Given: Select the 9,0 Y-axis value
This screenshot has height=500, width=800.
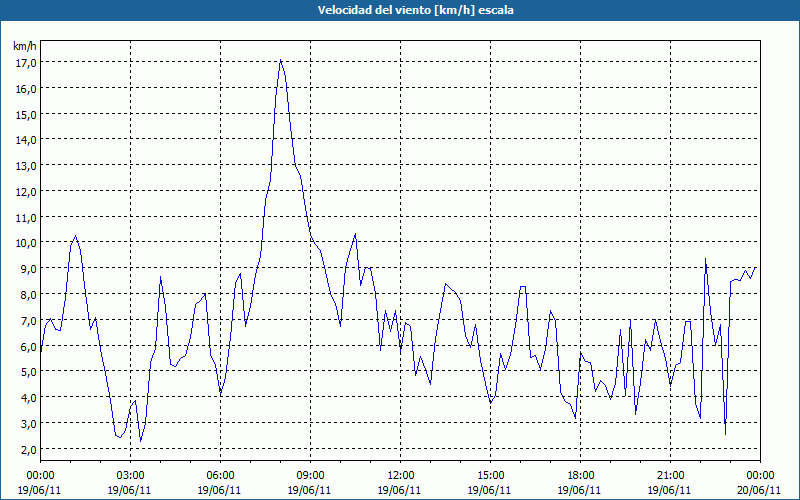Looking at the screenshot, I should 28,269.
